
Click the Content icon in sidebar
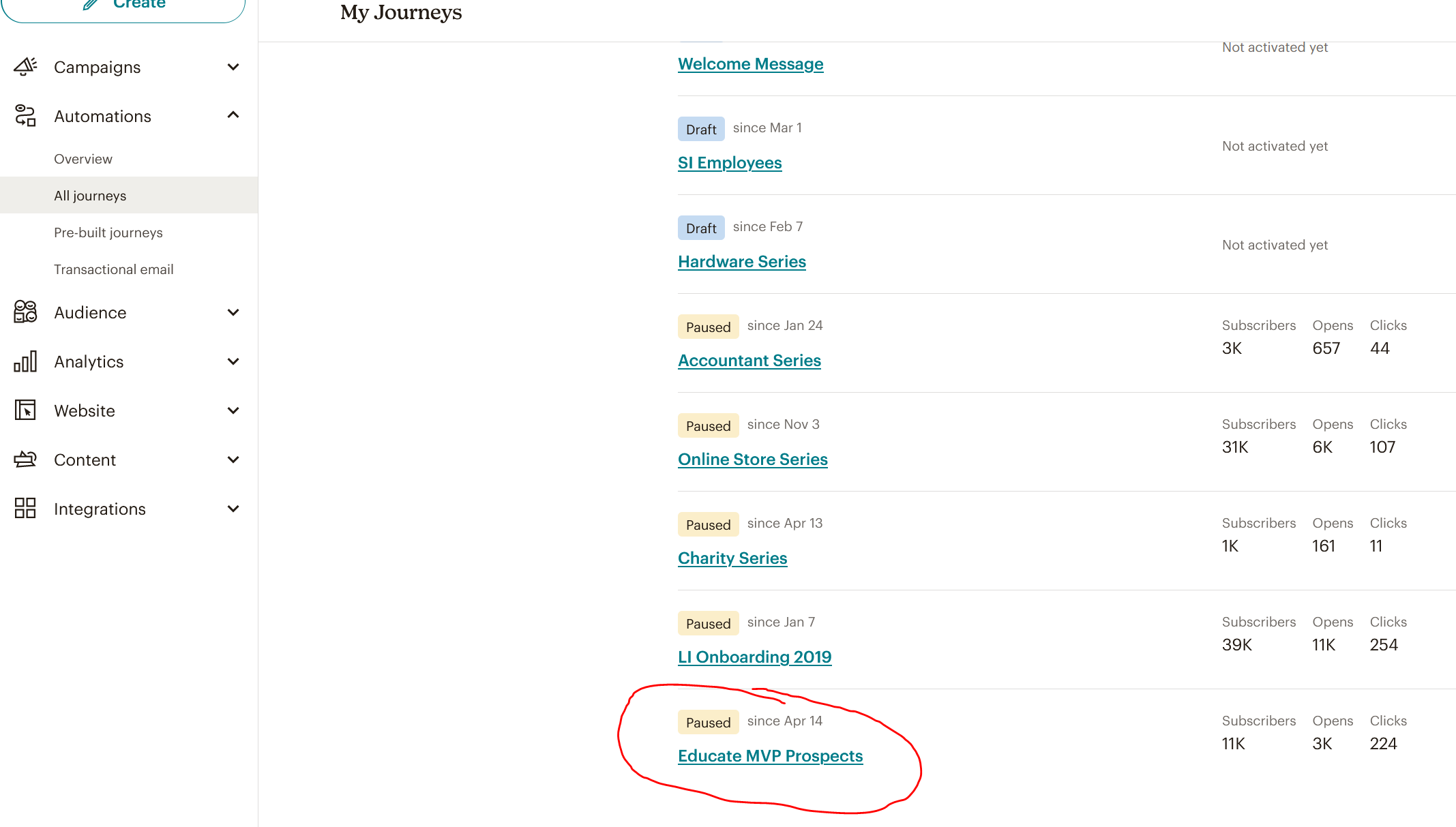click(x=25, y=460)
